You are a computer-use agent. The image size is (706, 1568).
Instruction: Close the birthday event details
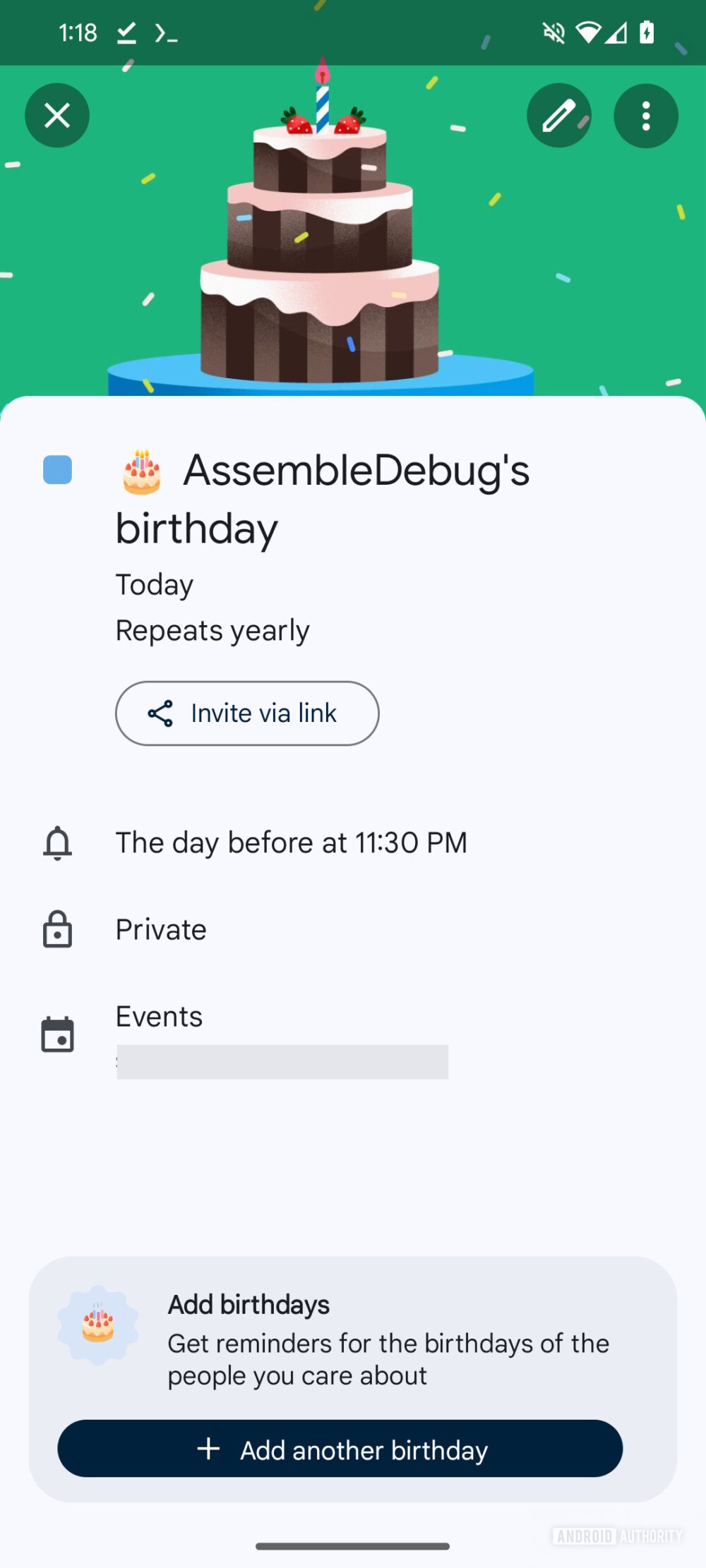pos(57,116)
